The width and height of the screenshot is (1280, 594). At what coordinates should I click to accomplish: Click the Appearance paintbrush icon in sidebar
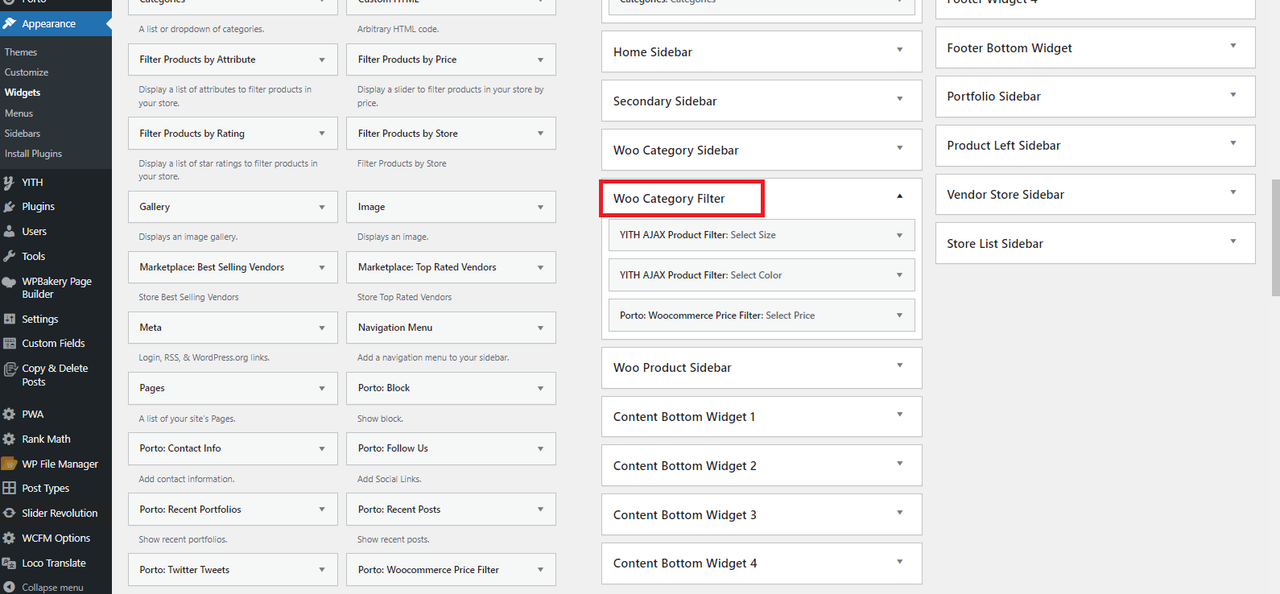[x=10, y=24]
